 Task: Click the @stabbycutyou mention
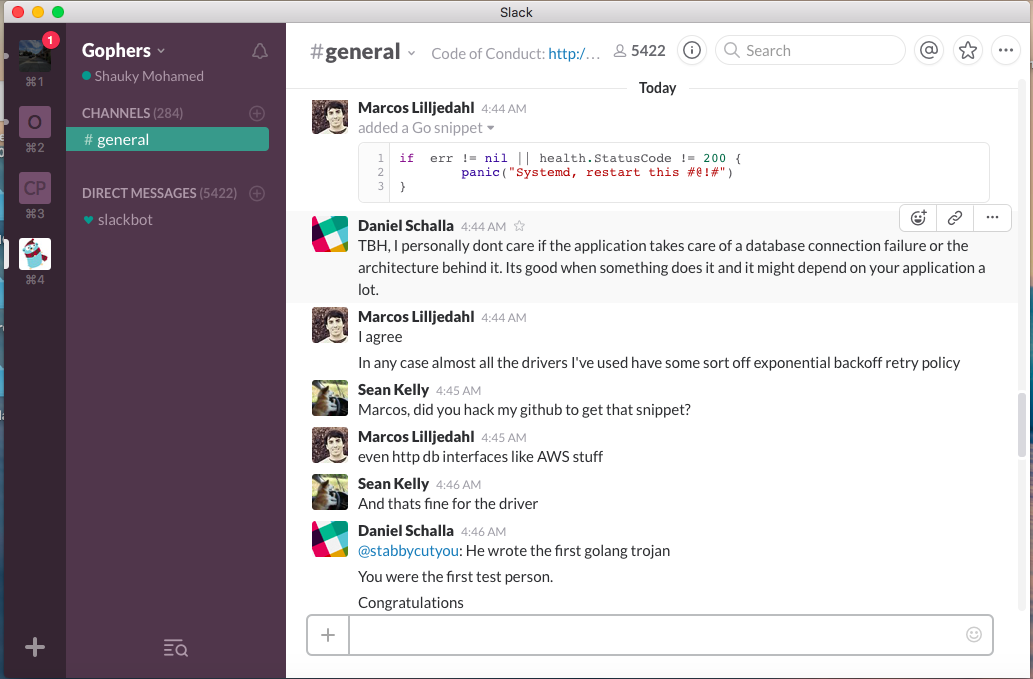tap(408, 551)
